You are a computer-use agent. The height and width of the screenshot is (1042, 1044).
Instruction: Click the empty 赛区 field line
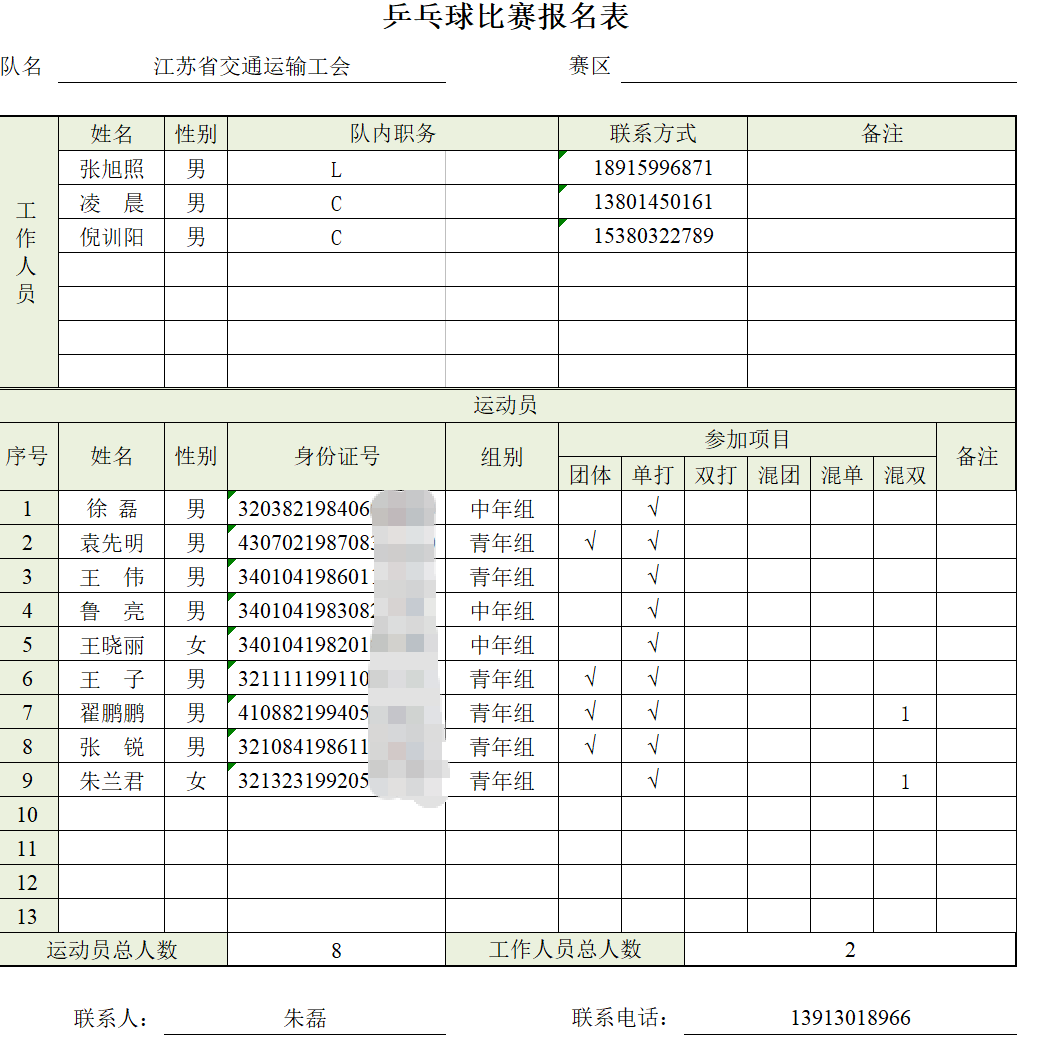(x=818, y=67)
